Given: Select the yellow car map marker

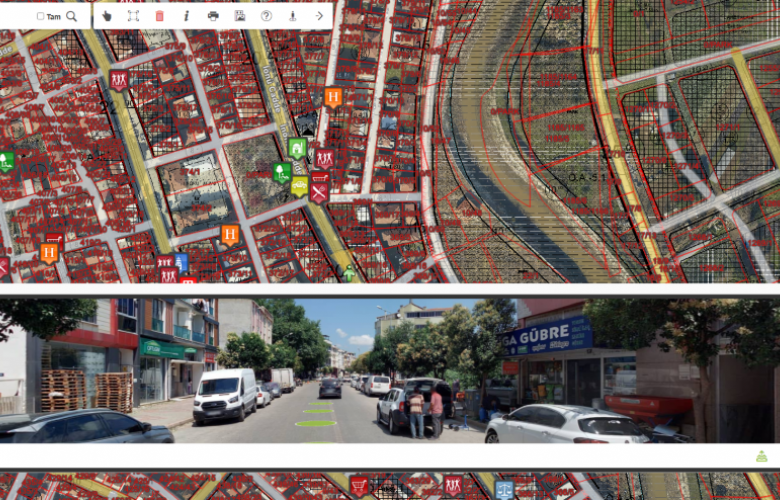Looking at the screenshot, I should (299, 187).
